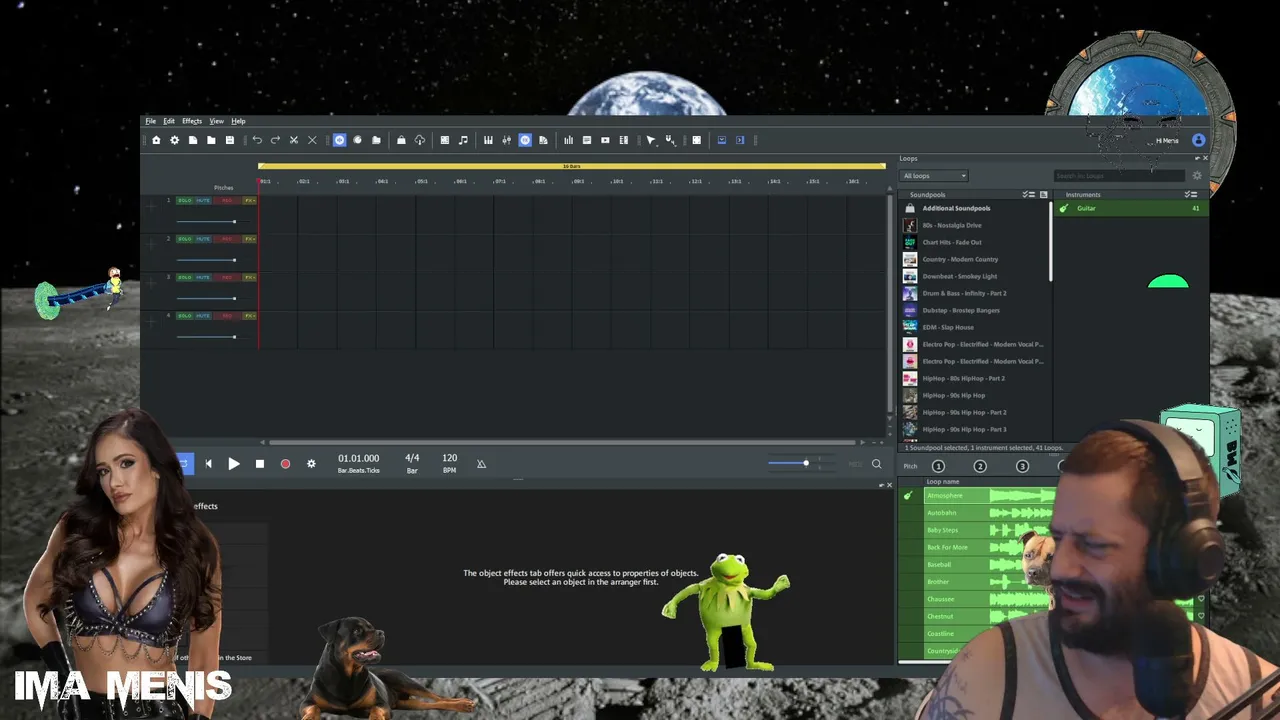Solo track 4
Screen dimensions: 1280x720
click(185, 316)
